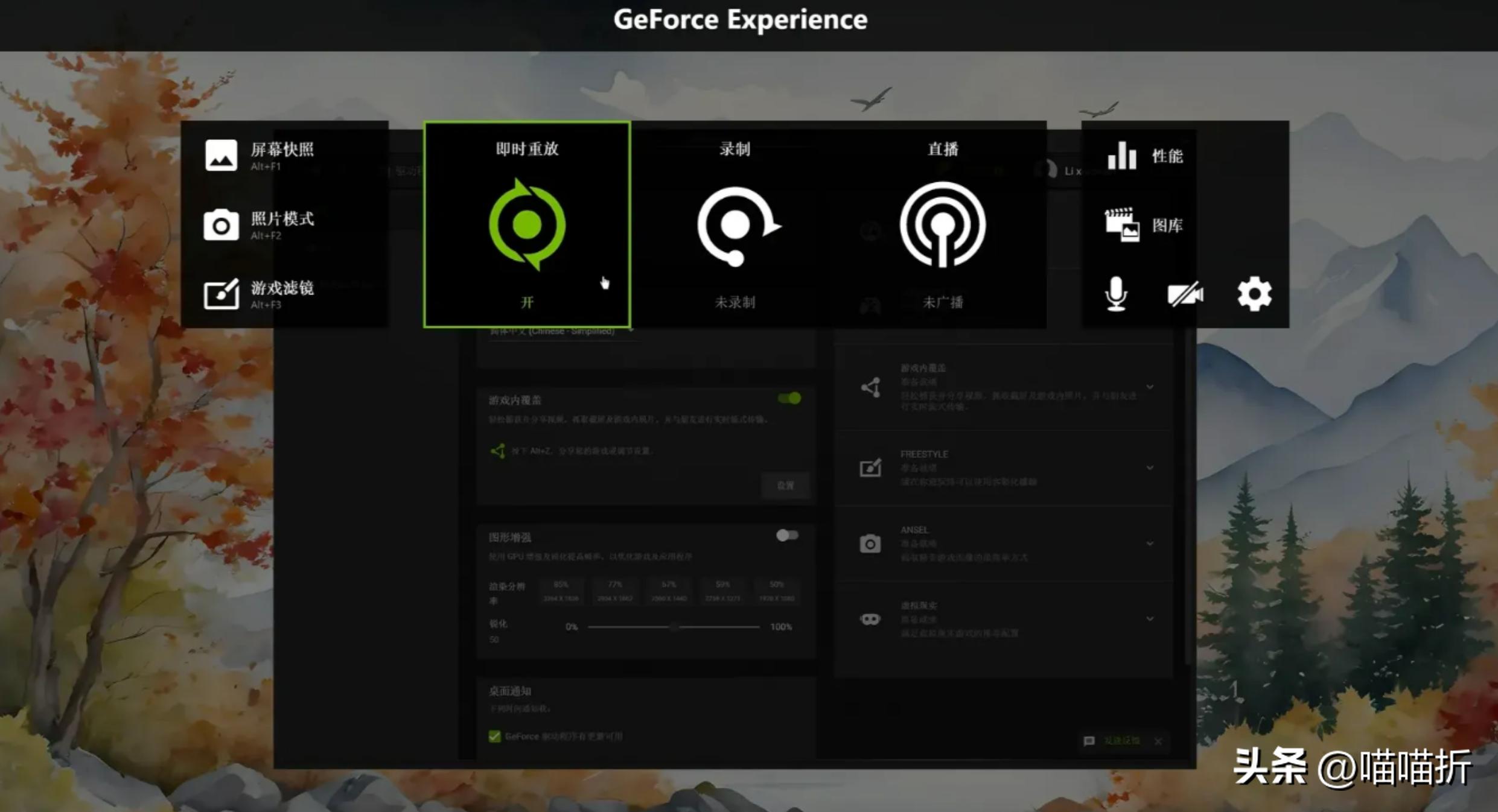Select 85% render resolution option

(561, 591)
